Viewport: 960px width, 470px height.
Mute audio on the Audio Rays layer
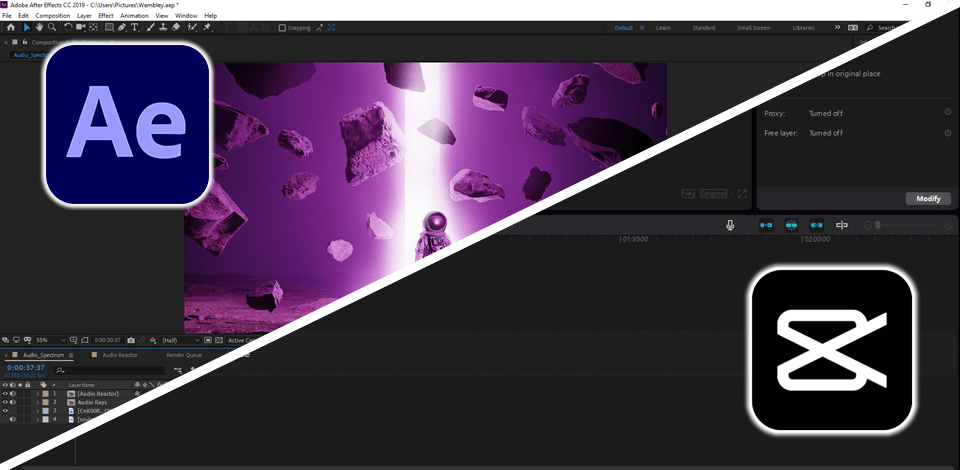[12, 402]
